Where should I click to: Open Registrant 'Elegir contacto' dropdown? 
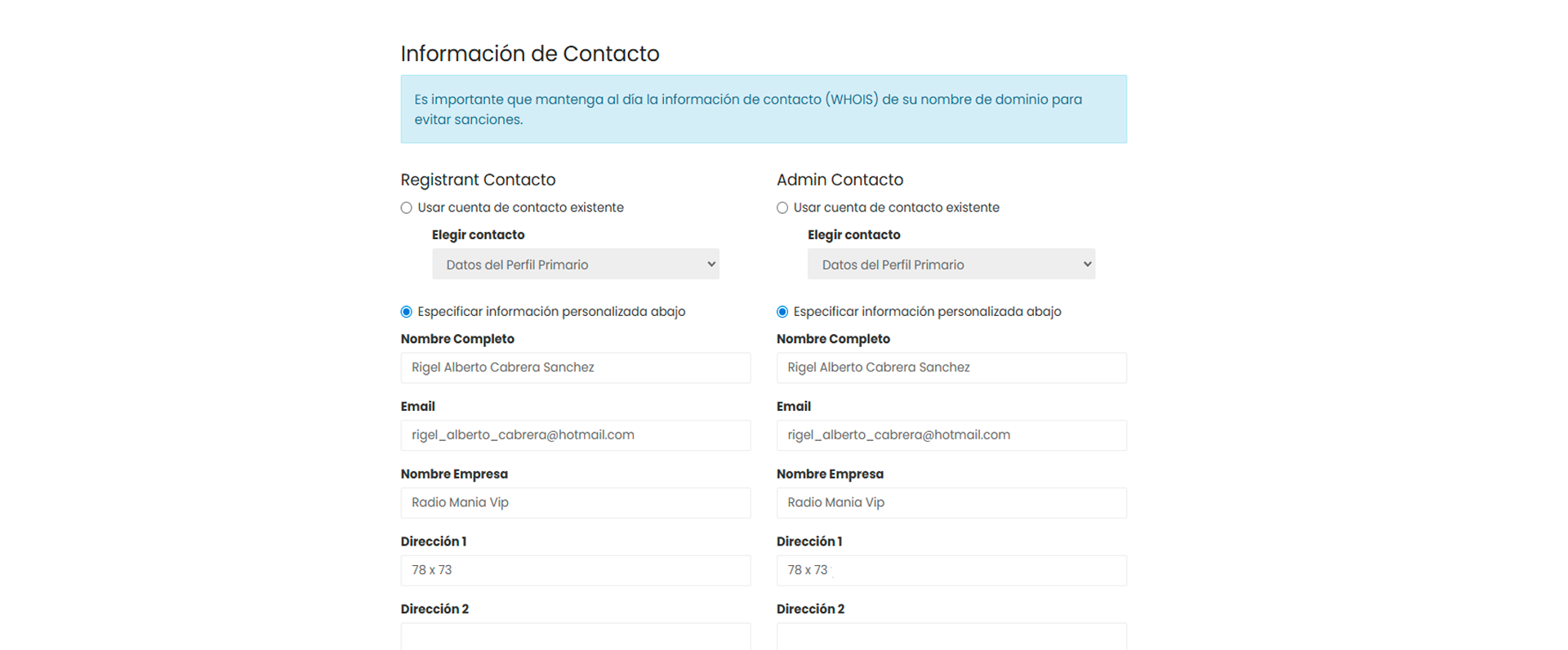click(x=575, y=265)
